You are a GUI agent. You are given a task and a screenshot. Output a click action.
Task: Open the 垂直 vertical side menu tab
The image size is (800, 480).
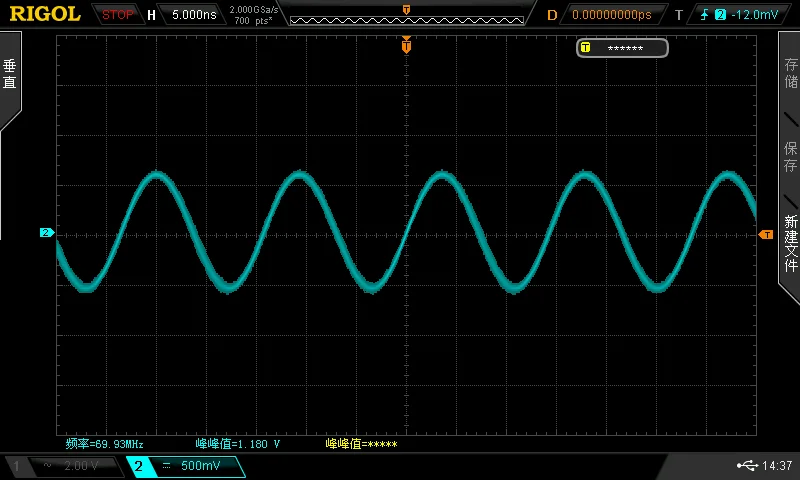coord(10,74)
